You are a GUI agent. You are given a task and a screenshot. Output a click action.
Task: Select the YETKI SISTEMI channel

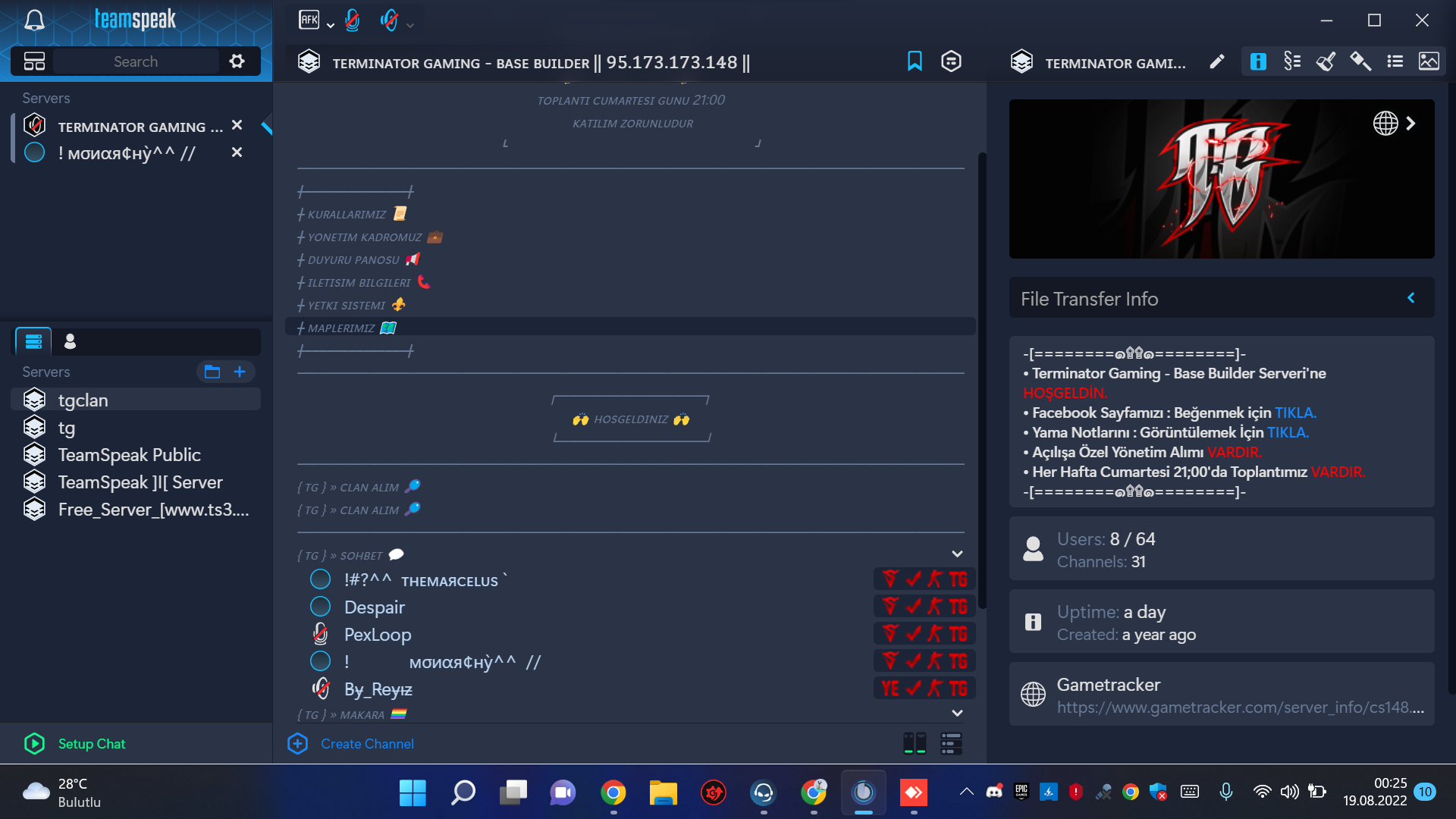pyautogui.click(x=630, y=305)
